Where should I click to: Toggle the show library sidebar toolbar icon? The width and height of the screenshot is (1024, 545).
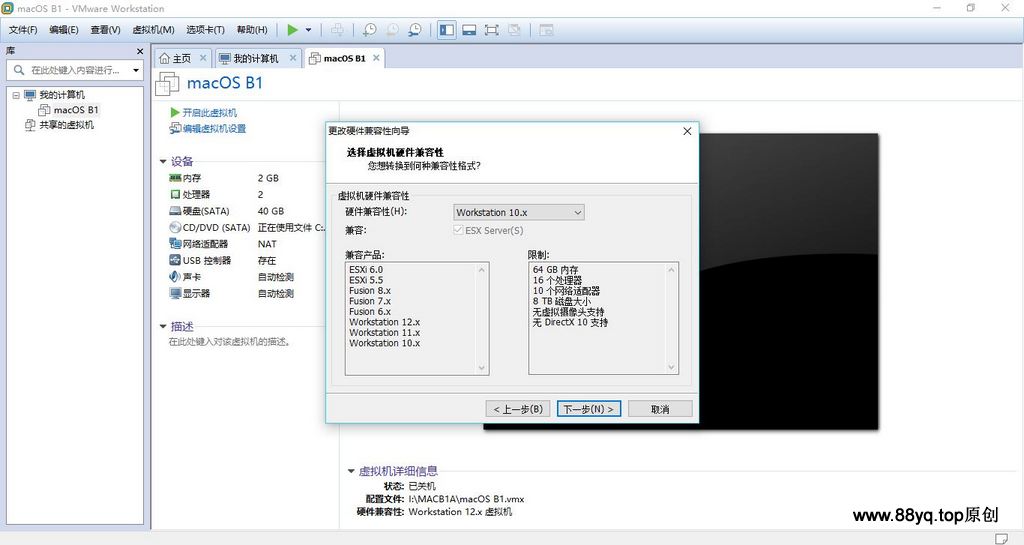tap(447, 29)
